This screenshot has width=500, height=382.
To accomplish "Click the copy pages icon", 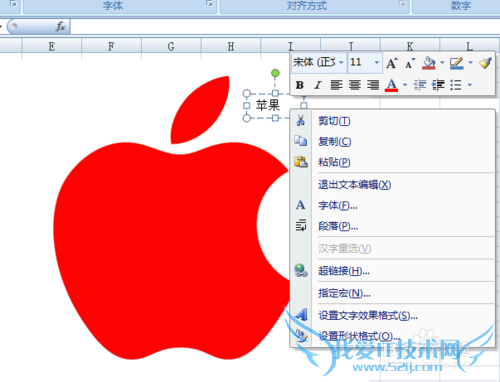I will pos(301,141).
